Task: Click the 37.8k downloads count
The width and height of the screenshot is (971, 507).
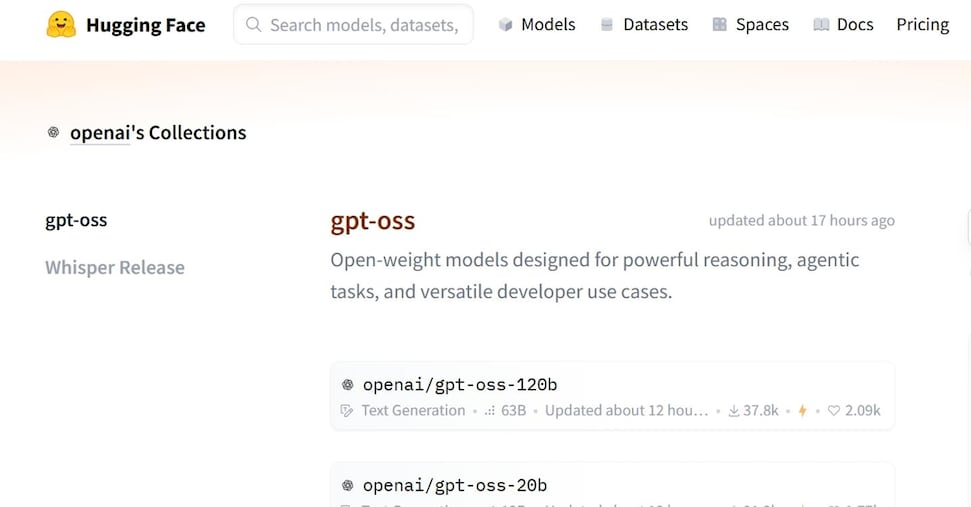Action: (x=760, y=410)
